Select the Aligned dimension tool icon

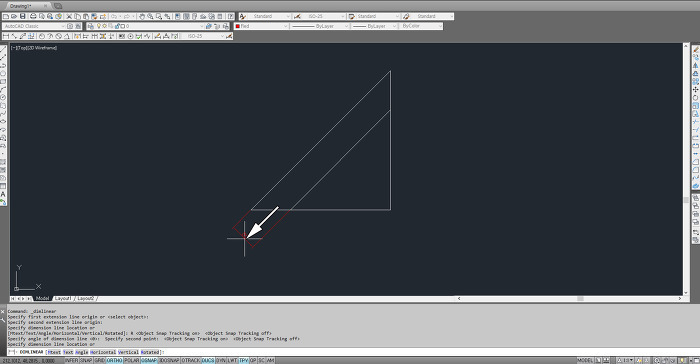14,36
